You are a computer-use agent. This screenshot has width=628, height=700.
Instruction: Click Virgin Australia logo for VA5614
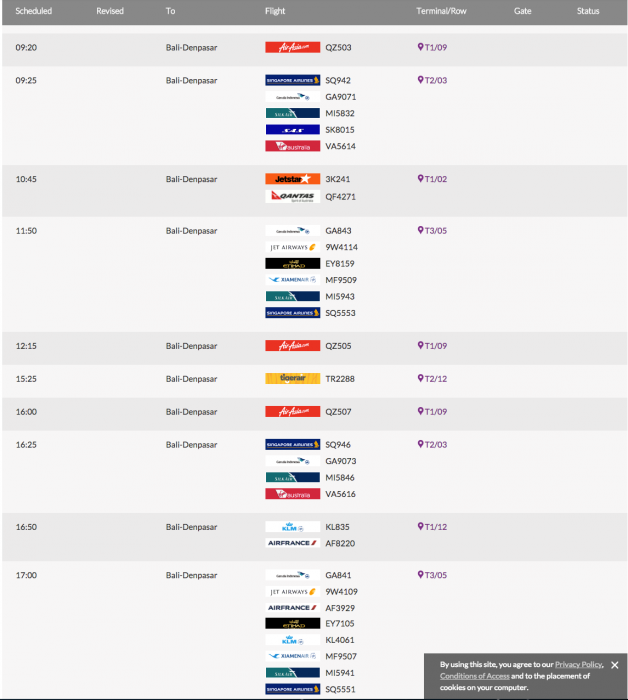pos(292,146)
